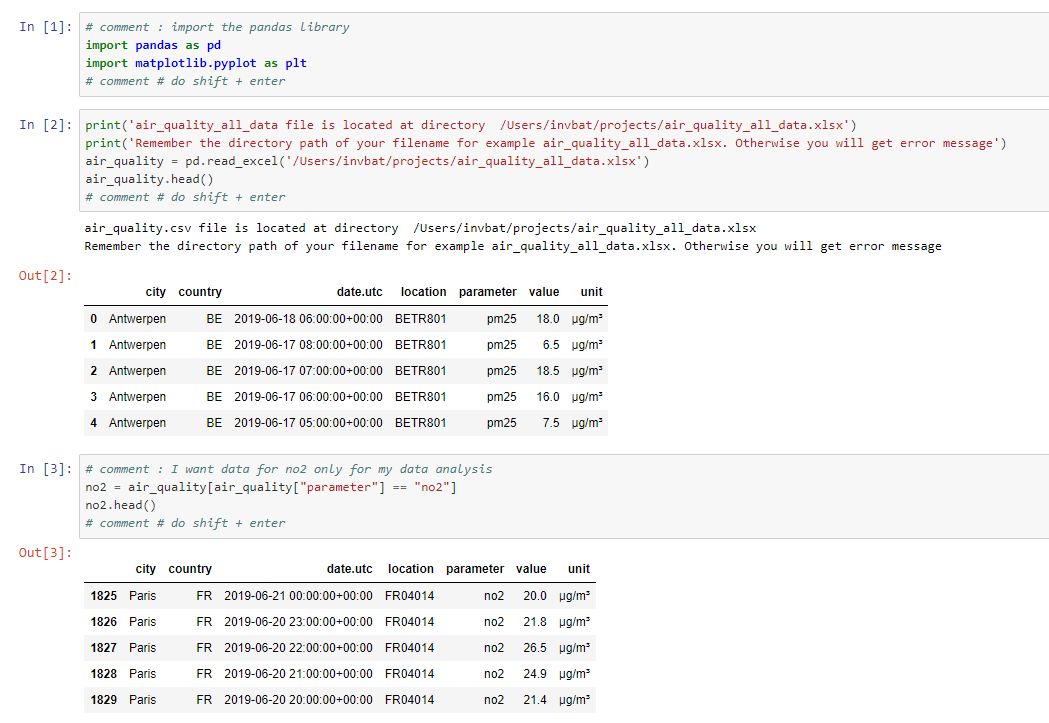Image resolution: width=1049 pixels, height=723 pixels.
Task: Click the pd.read_excel line in cell 2
Action: (367, 161)
